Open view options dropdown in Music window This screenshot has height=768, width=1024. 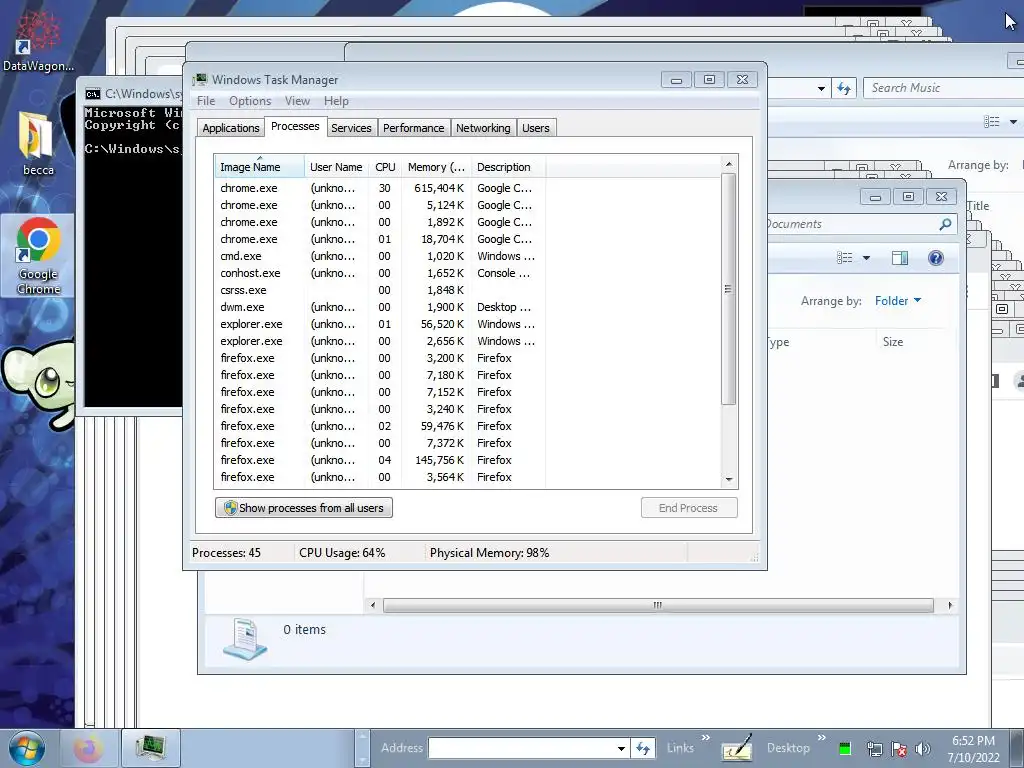[x=1013, y=121]
